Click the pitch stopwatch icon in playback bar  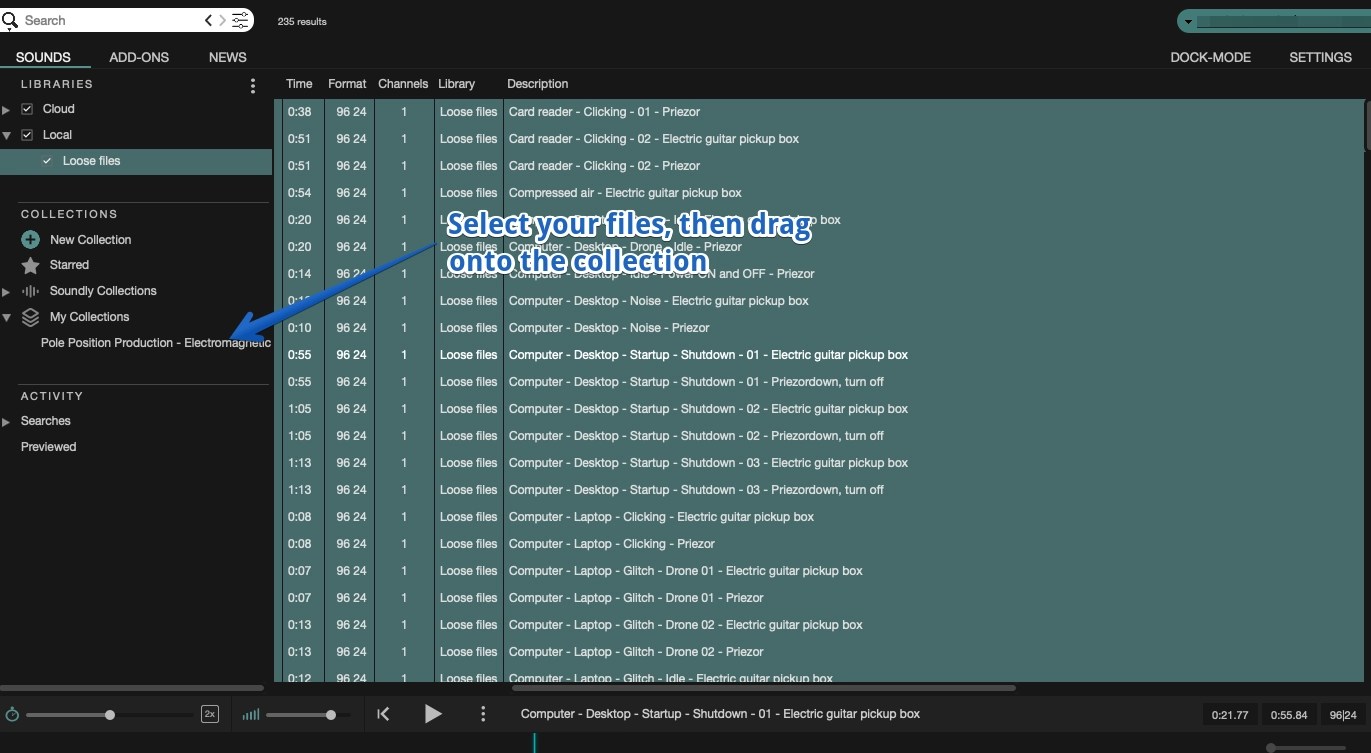click(x=12, y=714)
